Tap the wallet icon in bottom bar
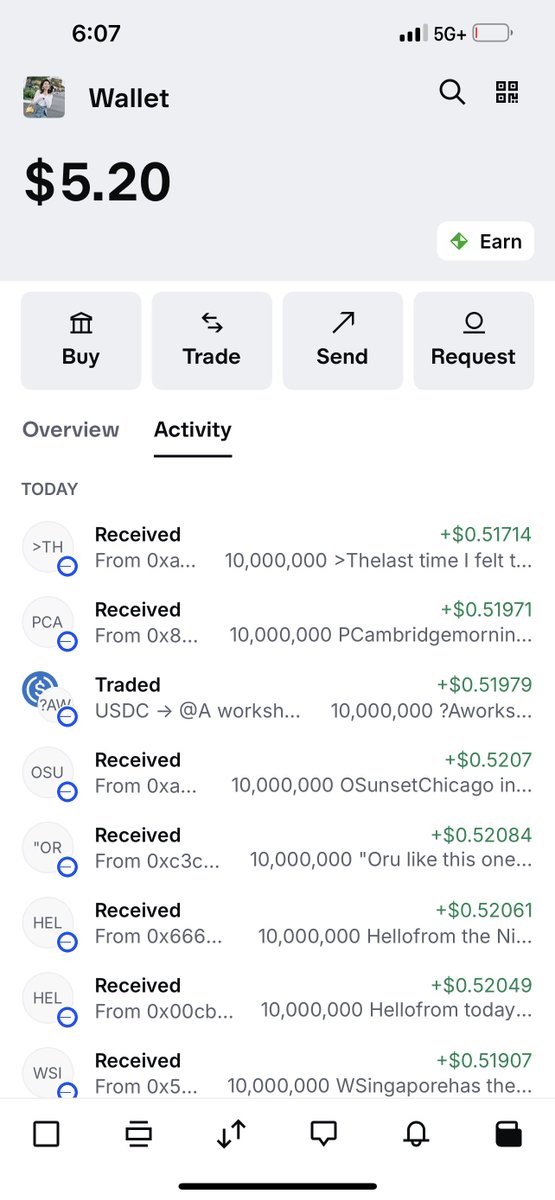Viewport: 555px width, 1200px height. point(509,1133)
